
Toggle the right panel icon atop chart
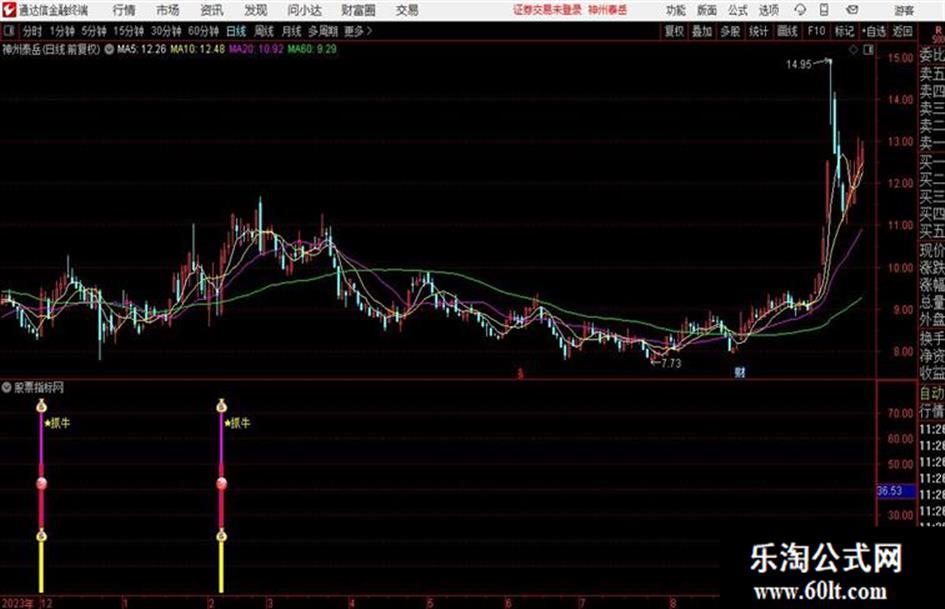pos(868,50)
